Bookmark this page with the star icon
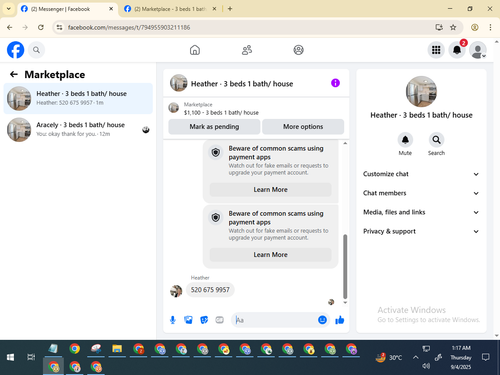The height and width of the screenshot is (375, 500). click(453, 27)
